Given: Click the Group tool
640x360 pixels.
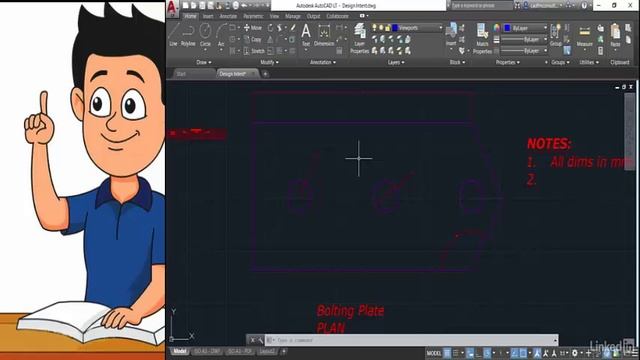Looking at the screenshot, I should (x=556, y=34).
